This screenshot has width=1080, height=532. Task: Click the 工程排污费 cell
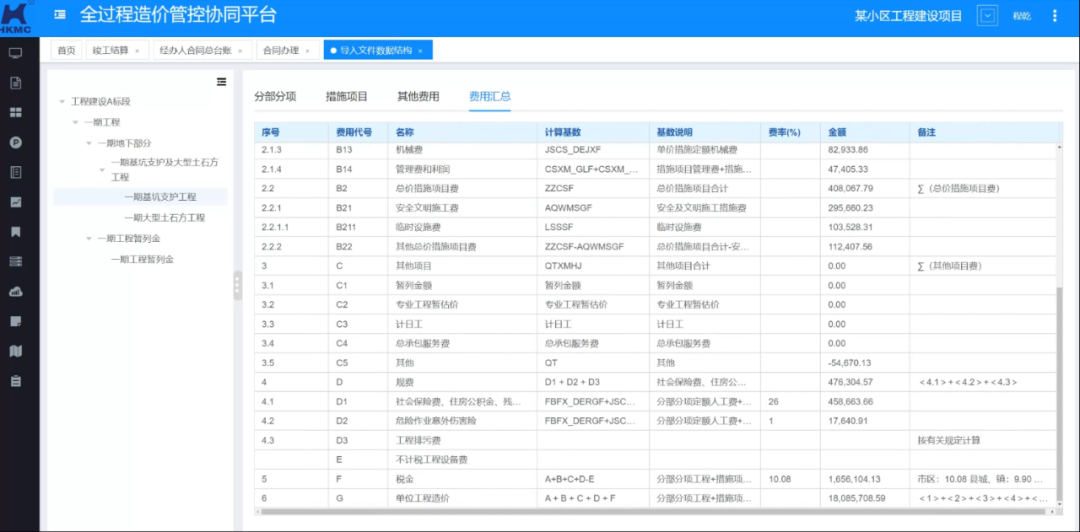tap(462, 440)
